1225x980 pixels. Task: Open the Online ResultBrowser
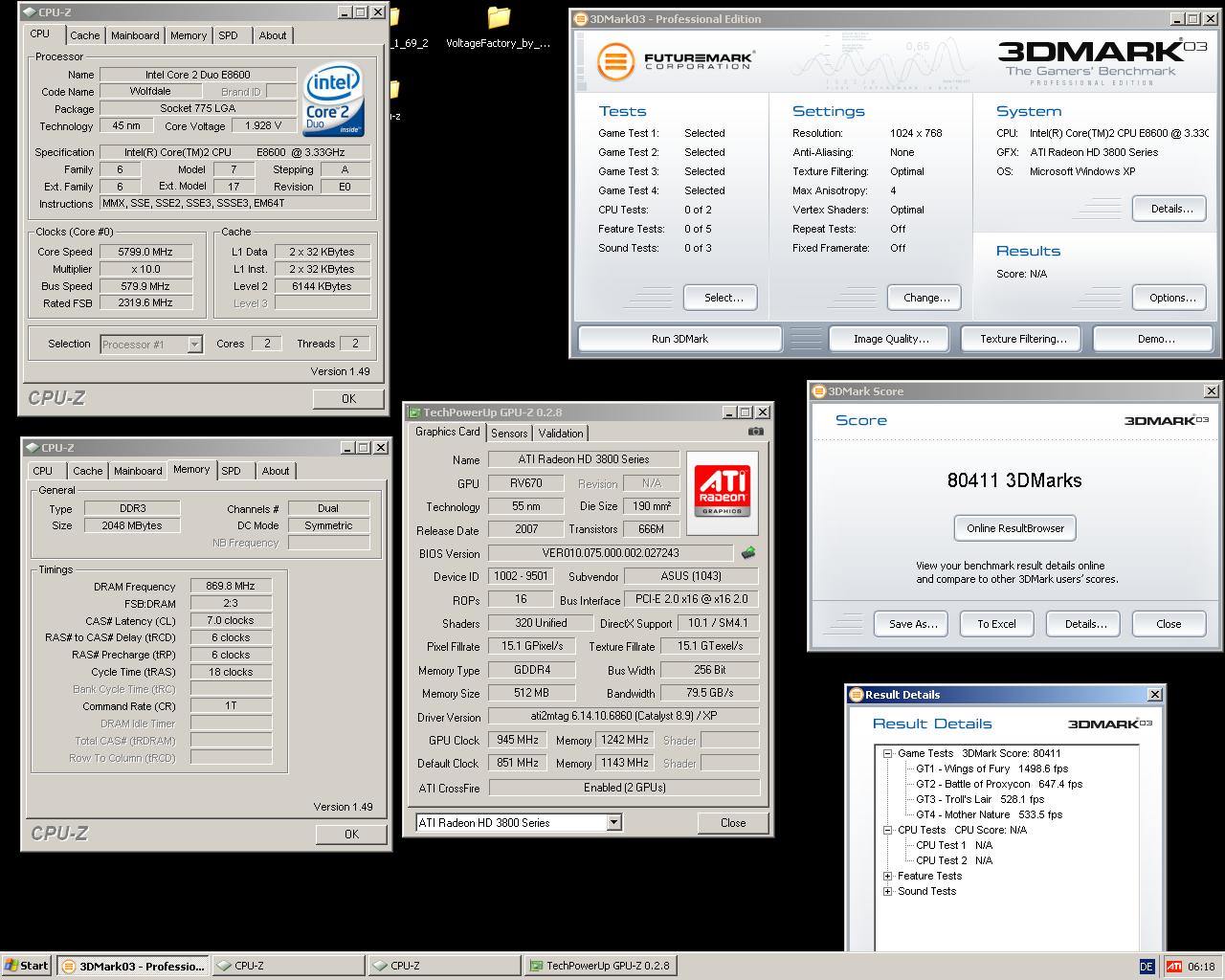tap(1015, 528)
